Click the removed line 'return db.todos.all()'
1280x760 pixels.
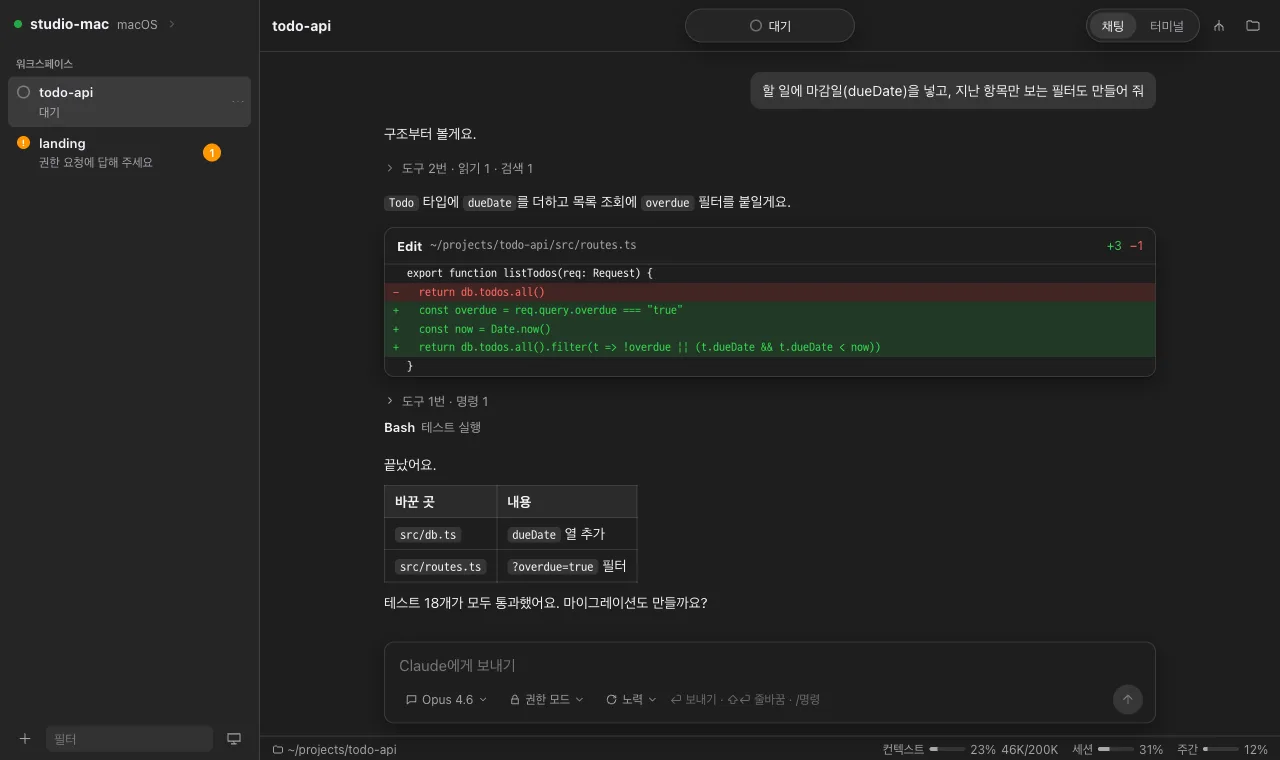click(x=770, y=292)
